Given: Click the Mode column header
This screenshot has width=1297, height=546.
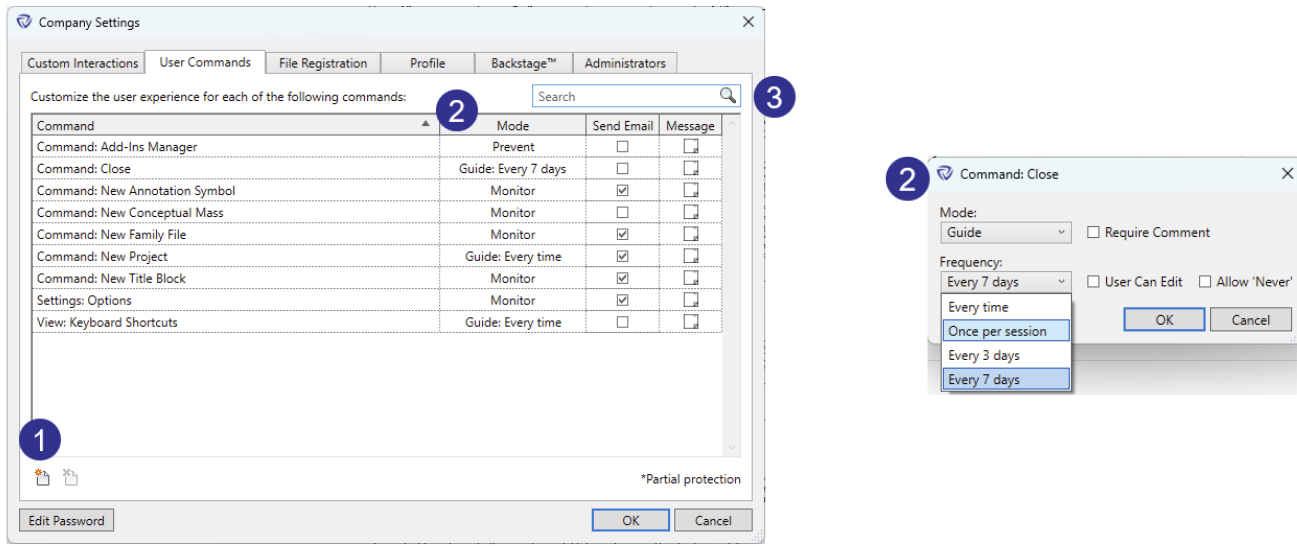Looking at the screenshot, I should pyautogui.click(x=512, y=125).
